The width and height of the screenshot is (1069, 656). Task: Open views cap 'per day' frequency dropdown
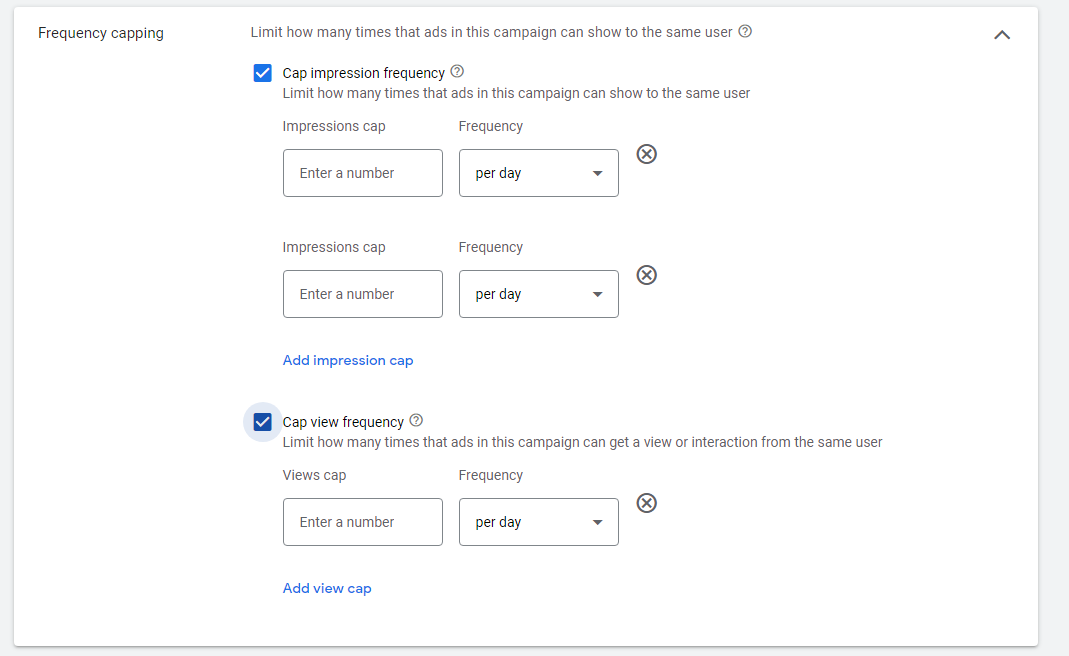click(x=538, y=522)
